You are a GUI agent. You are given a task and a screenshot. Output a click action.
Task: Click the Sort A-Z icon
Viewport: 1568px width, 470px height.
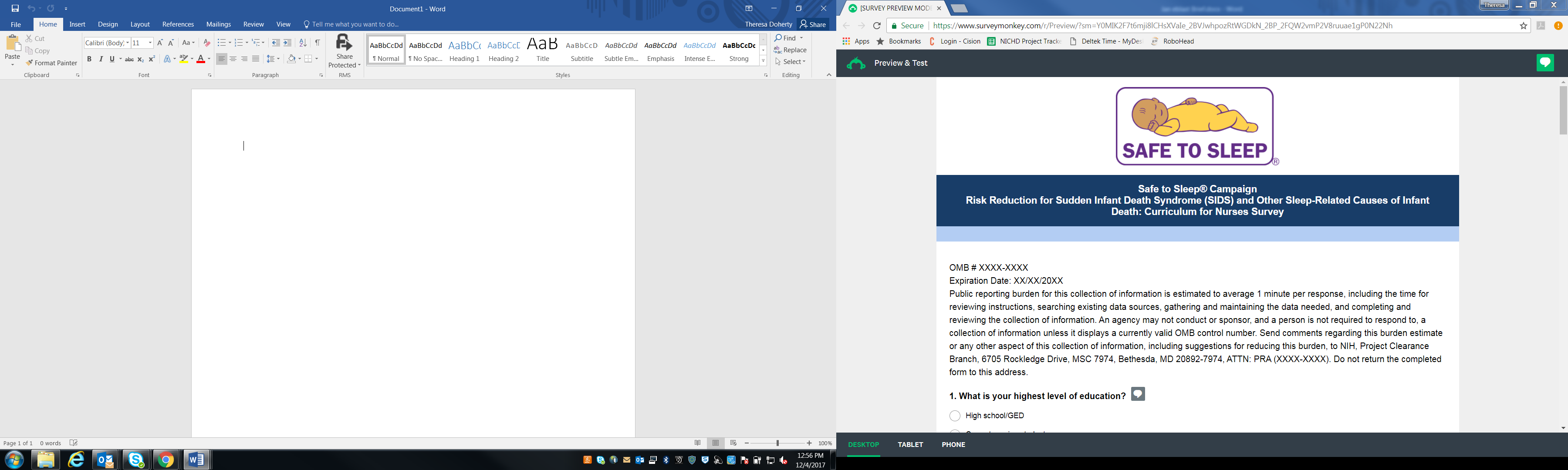coord(303,43)
